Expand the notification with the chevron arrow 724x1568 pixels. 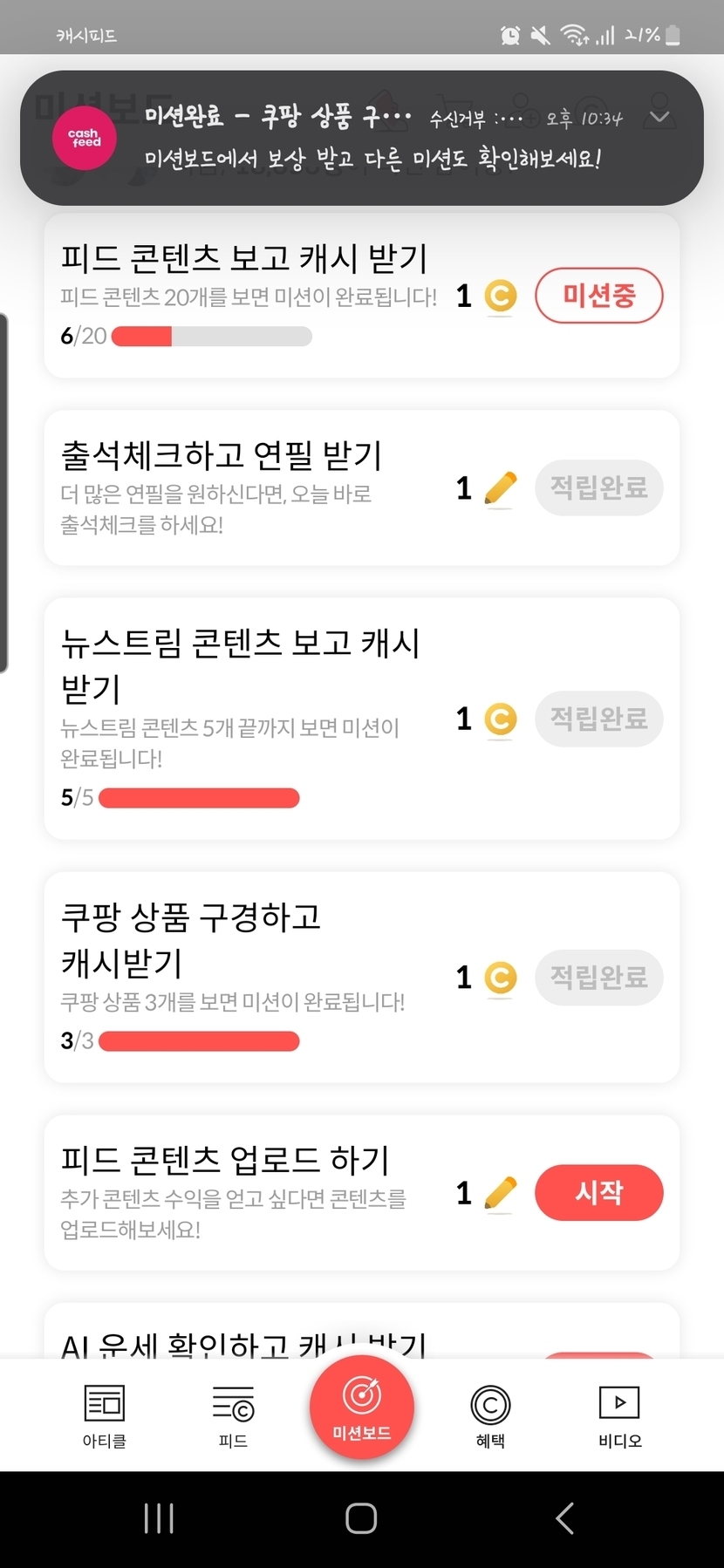tap(659, 117)
